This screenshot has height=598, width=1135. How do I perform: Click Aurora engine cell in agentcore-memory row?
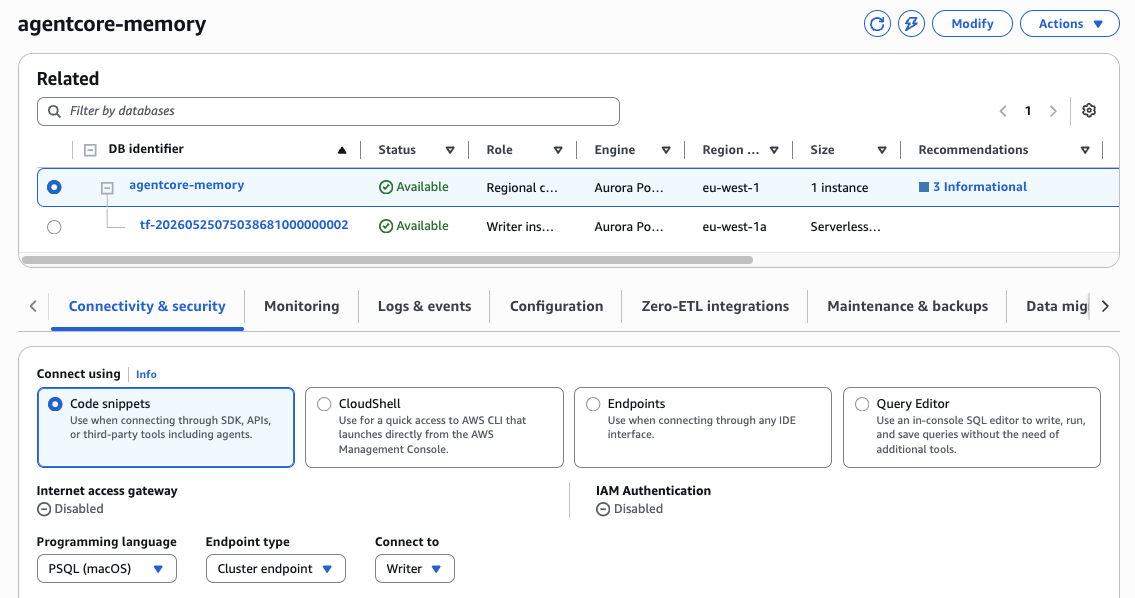628,188
